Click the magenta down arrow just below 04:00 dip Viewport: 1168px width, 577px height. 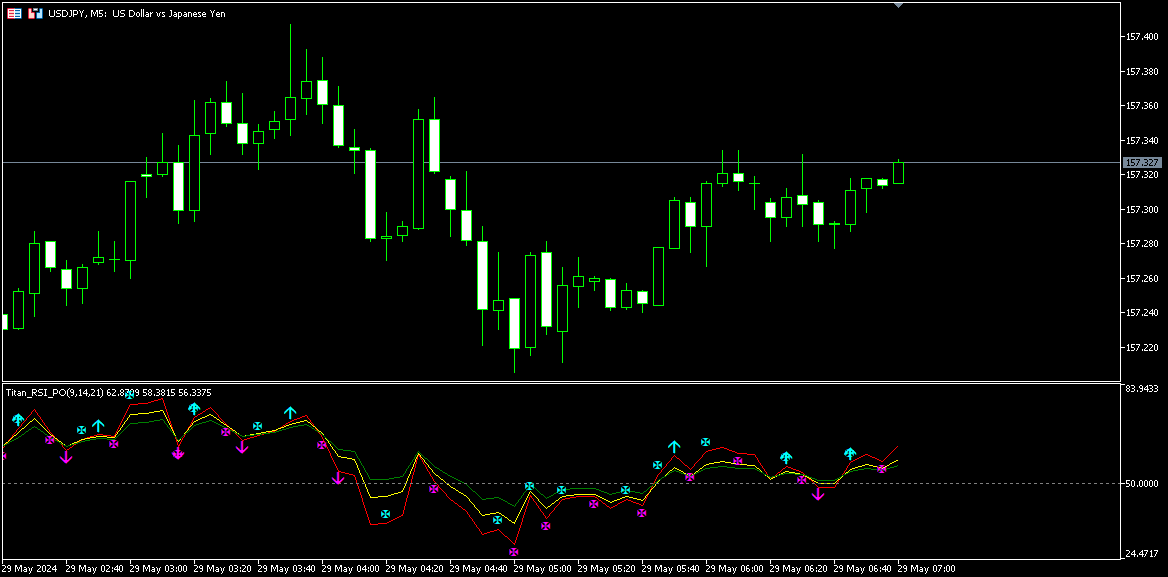[x=338, y=479]
